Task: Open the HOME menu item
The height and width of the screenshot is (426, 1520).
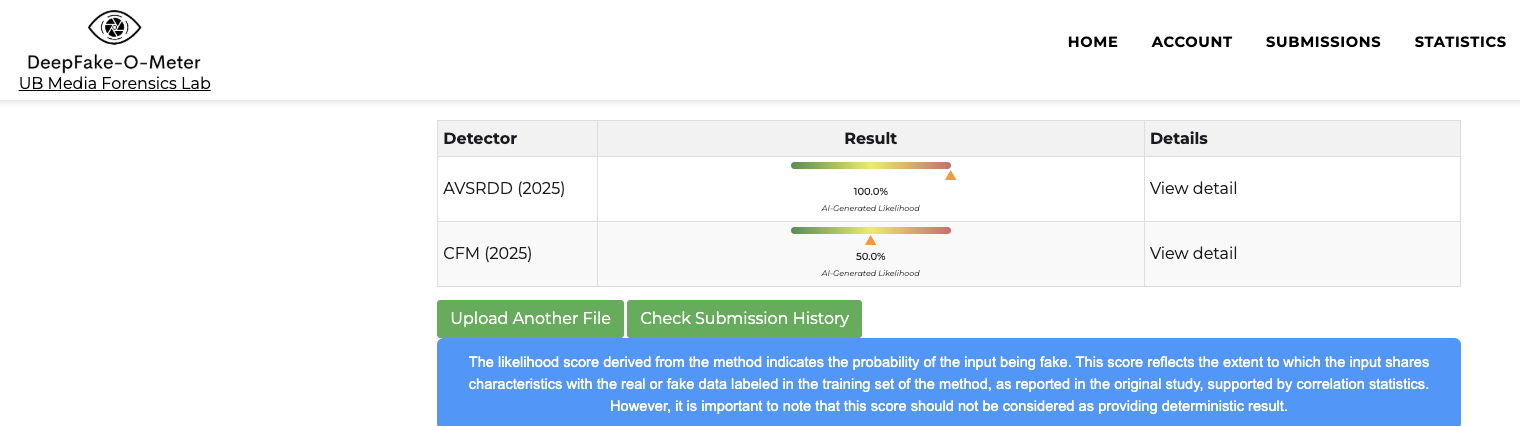Action: 1092,42
